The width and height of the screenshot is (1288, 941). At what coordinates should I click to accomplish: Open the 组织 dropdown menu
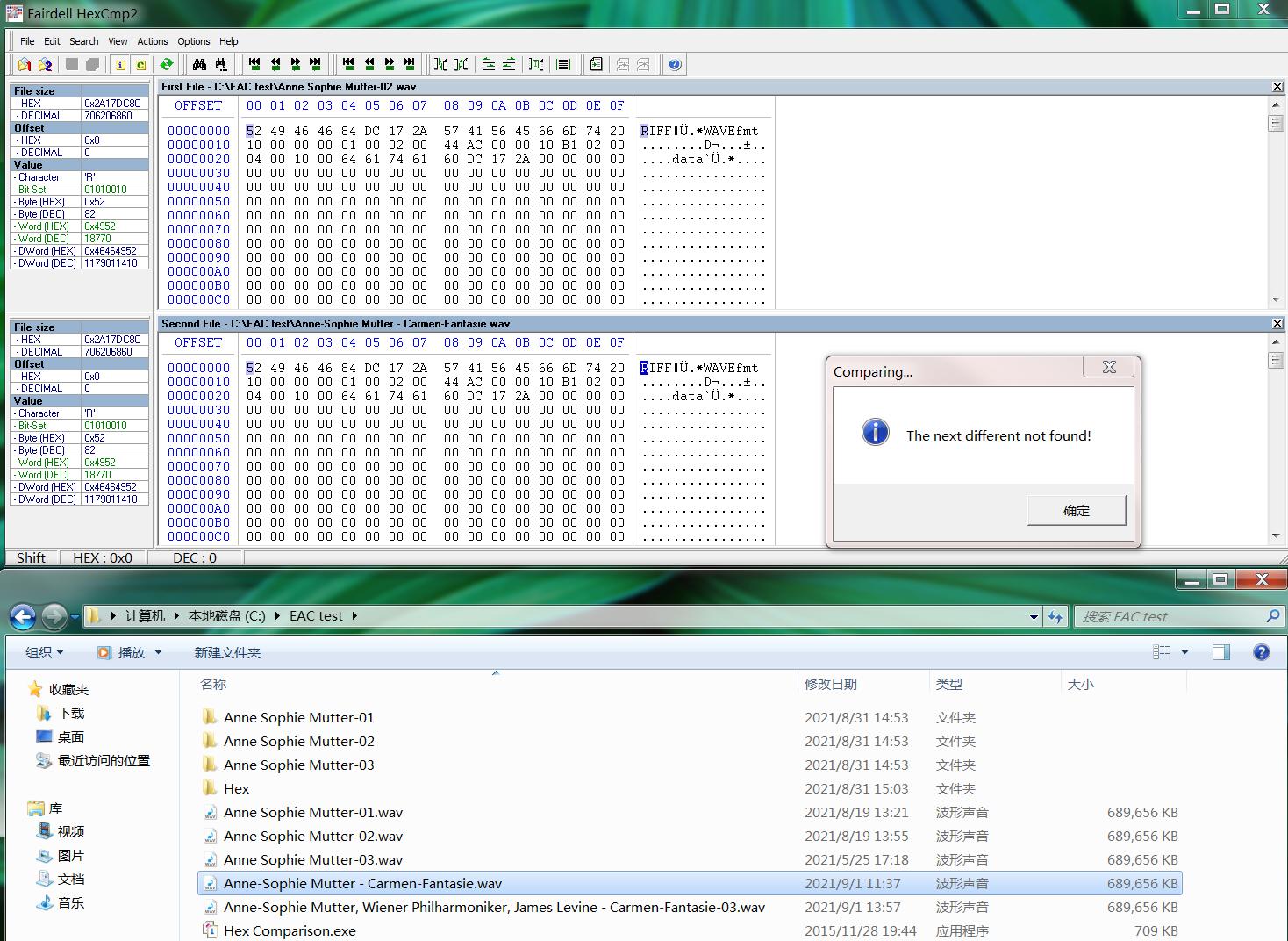pyautogui.click(x=44, y=652)
